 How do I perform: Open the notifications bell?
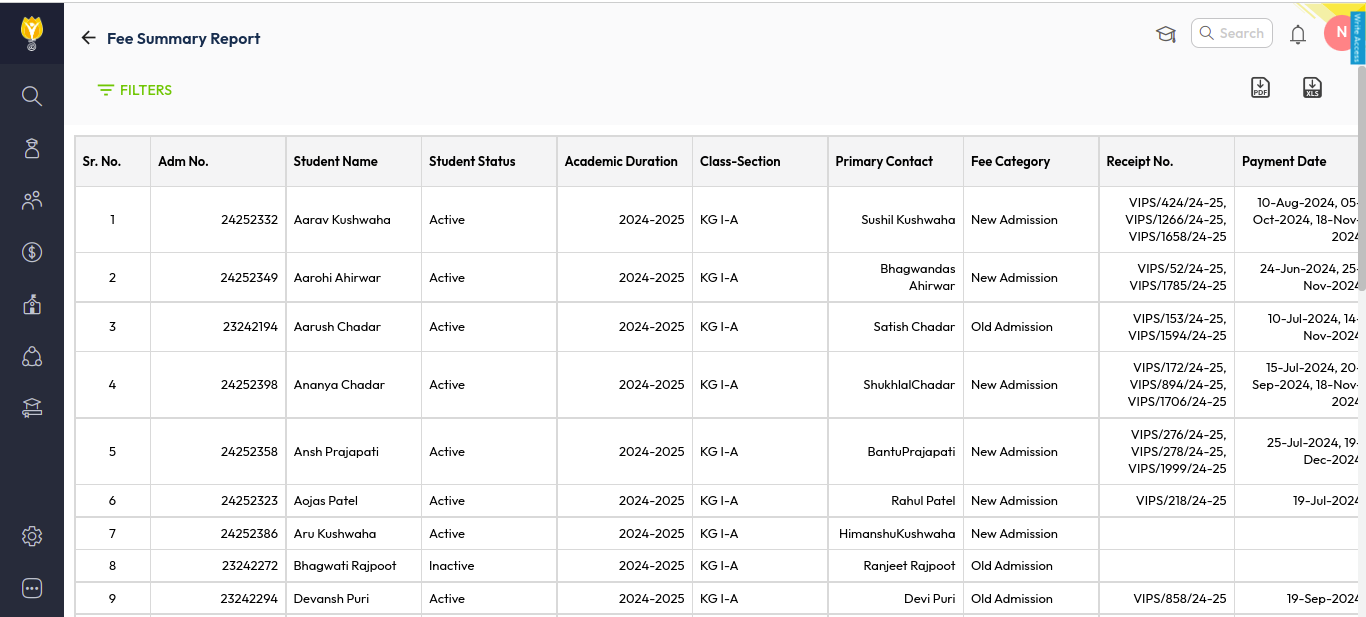point(1298,35)
